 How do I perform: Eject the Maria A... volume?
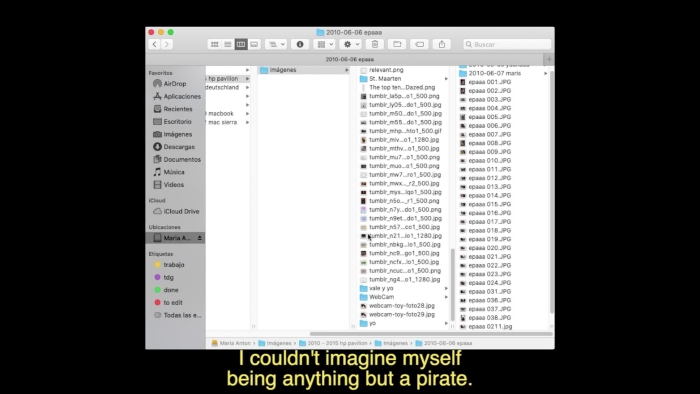[x=200, y=238]
